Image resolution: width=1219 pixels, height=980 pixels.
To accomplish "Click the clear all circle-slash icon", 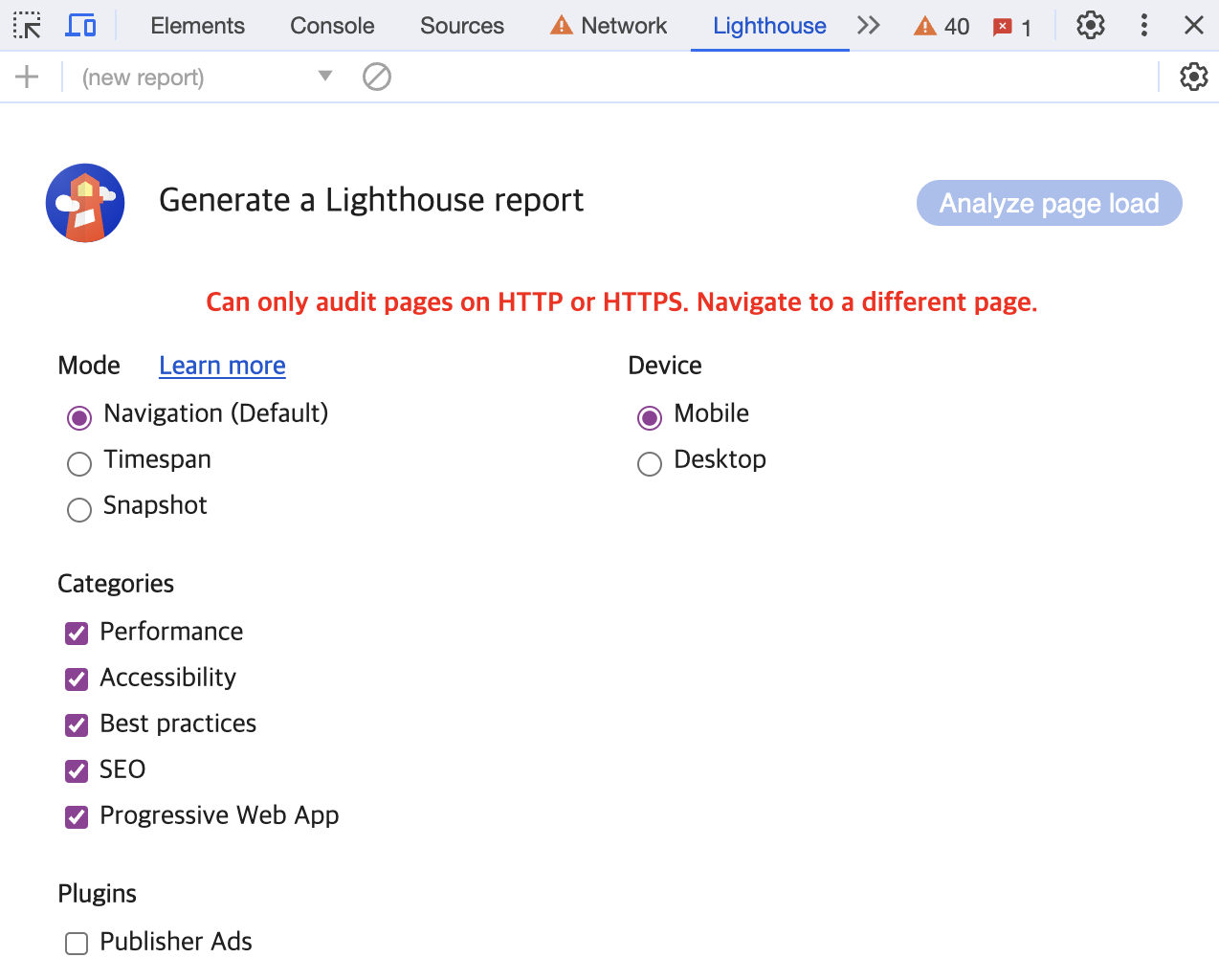I will pos(377,77).
